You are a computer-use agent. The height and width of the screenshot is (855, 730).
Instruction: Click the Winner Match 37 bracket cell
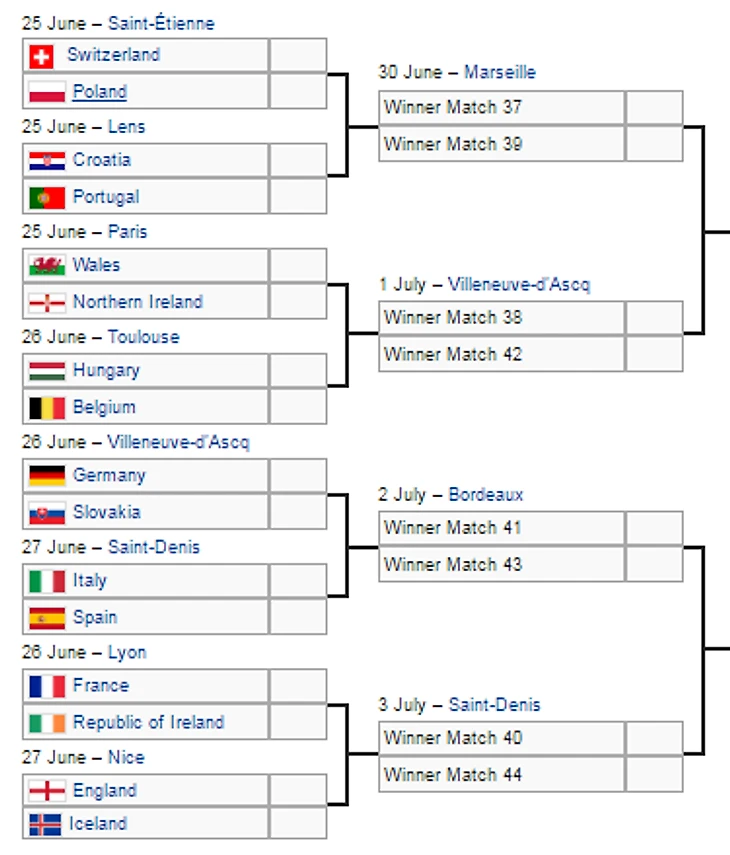tap(501, 107)
